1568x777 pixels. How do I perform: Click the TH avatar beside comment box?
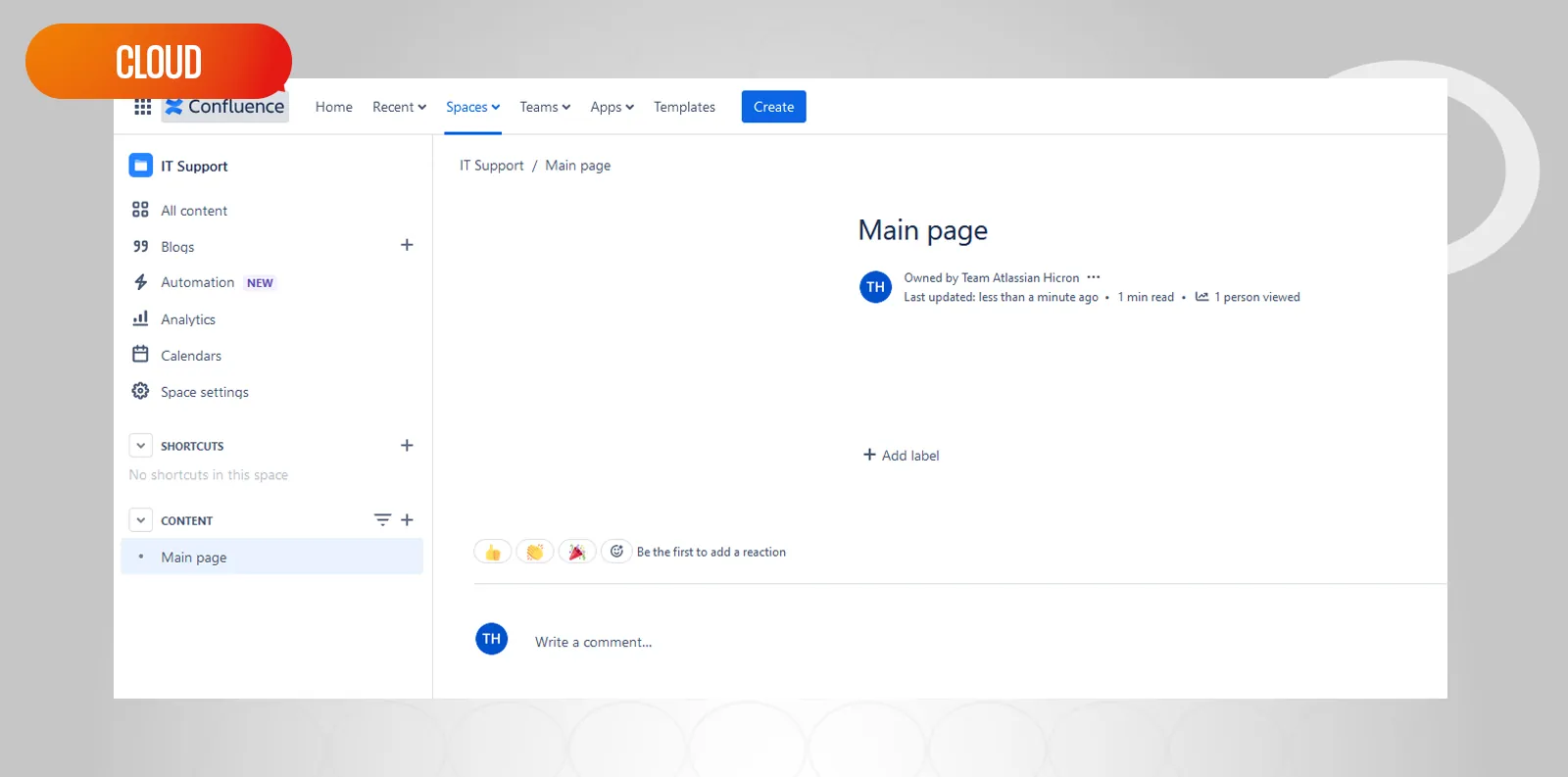tap(492, 639)
